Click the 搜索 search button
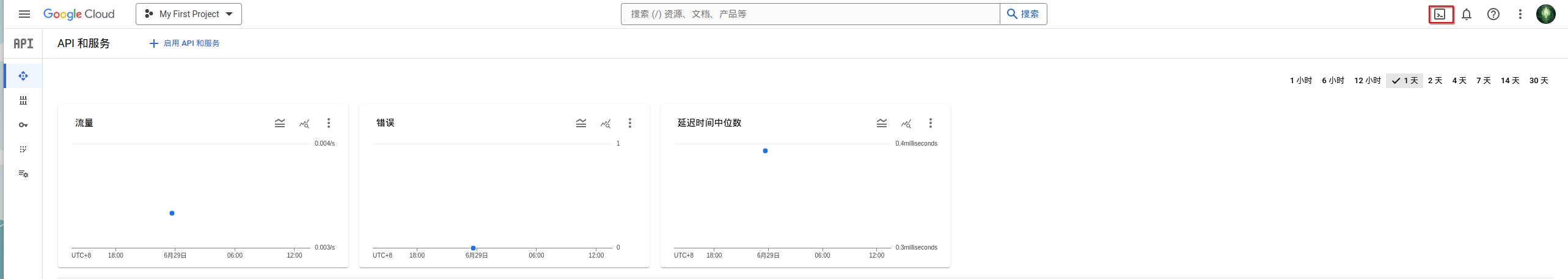The image size is (1568, 279). 1024,14
